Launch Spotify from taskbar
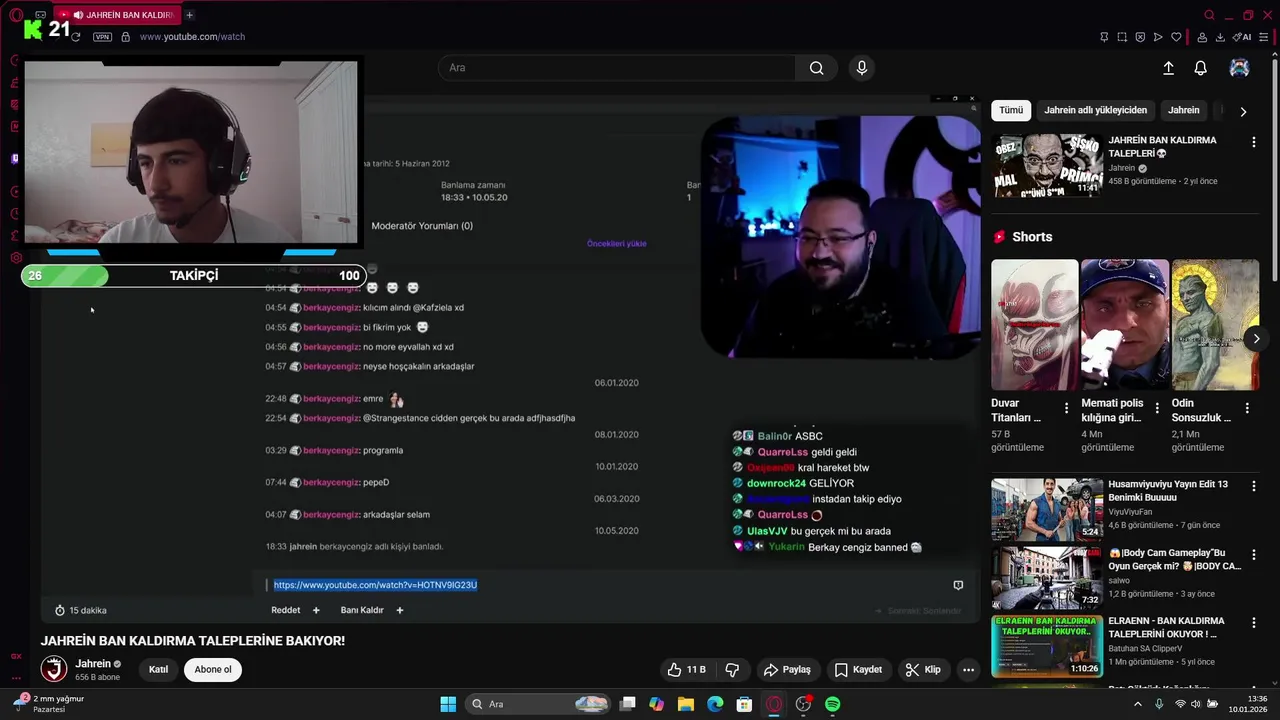 (832, 704)
